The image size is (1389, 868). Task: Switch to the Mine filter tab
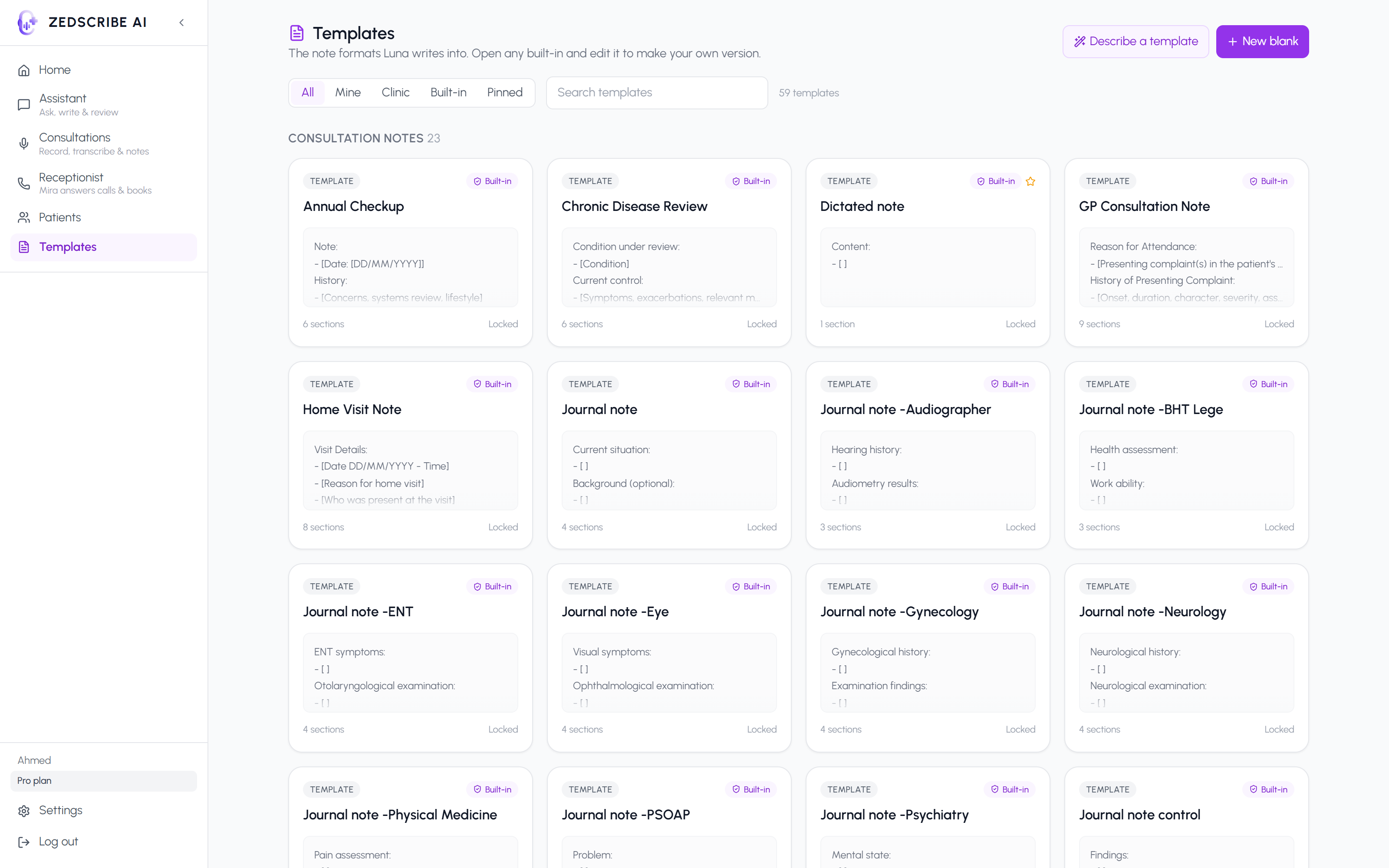348,92
